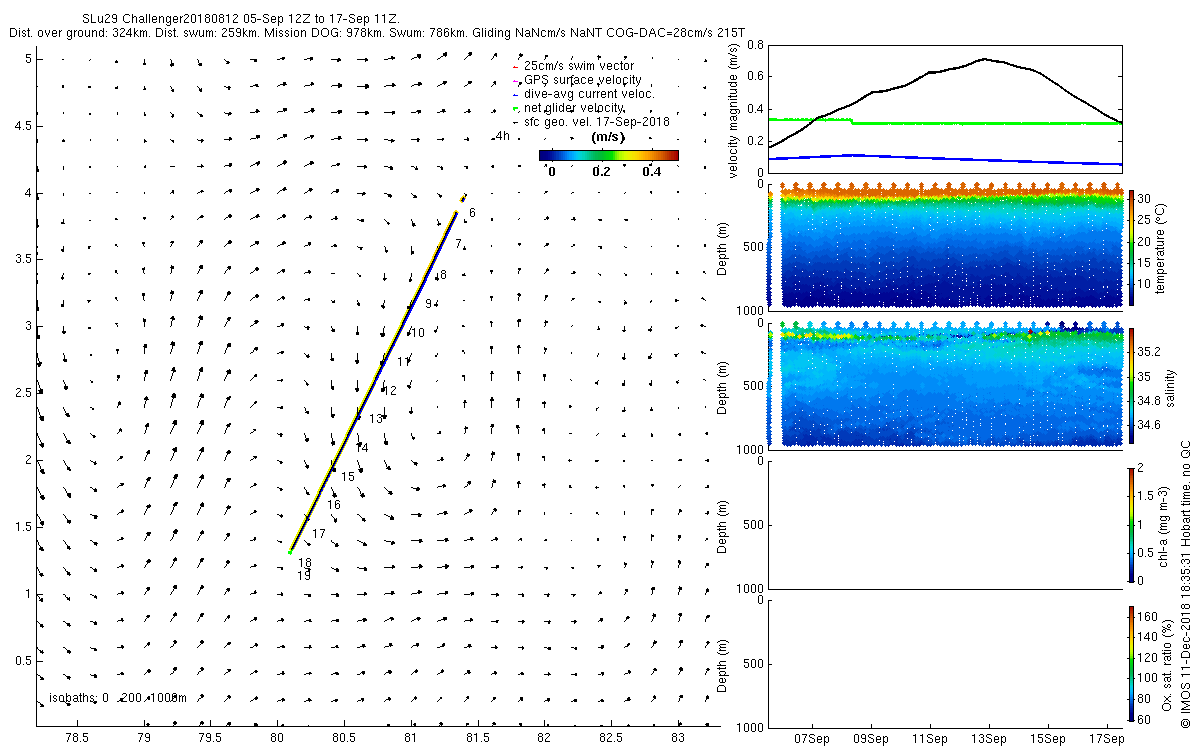This screenshot has width=1200, height=750.
Task: Click the 0.8 tick on velocity axis
Action: [x=755, y=45]
